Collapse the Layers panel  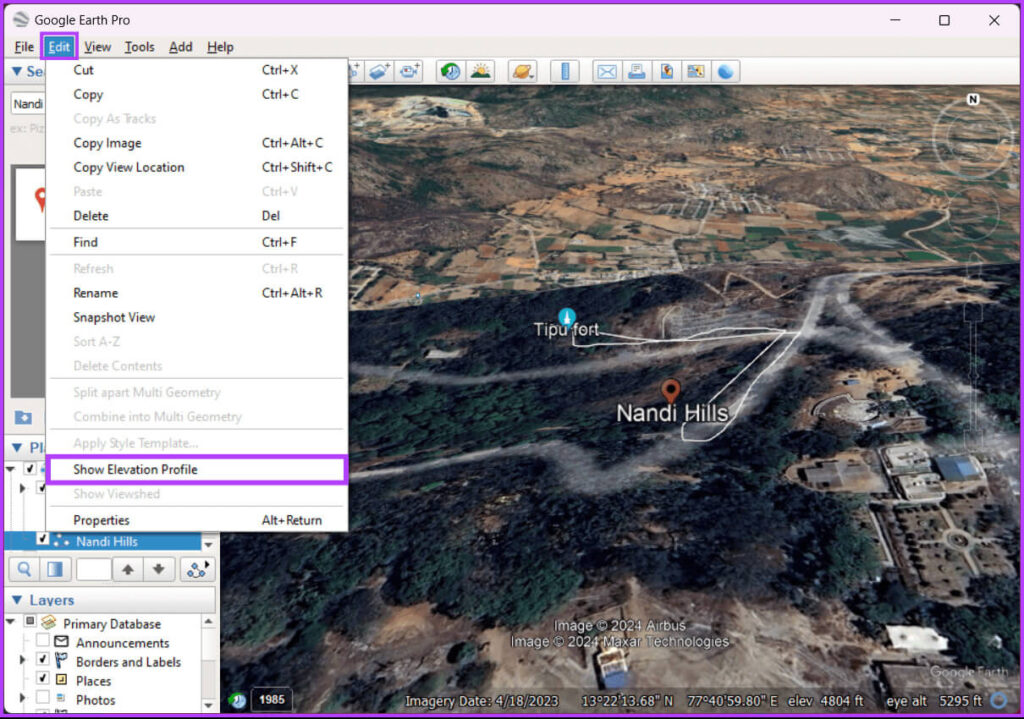17,600
